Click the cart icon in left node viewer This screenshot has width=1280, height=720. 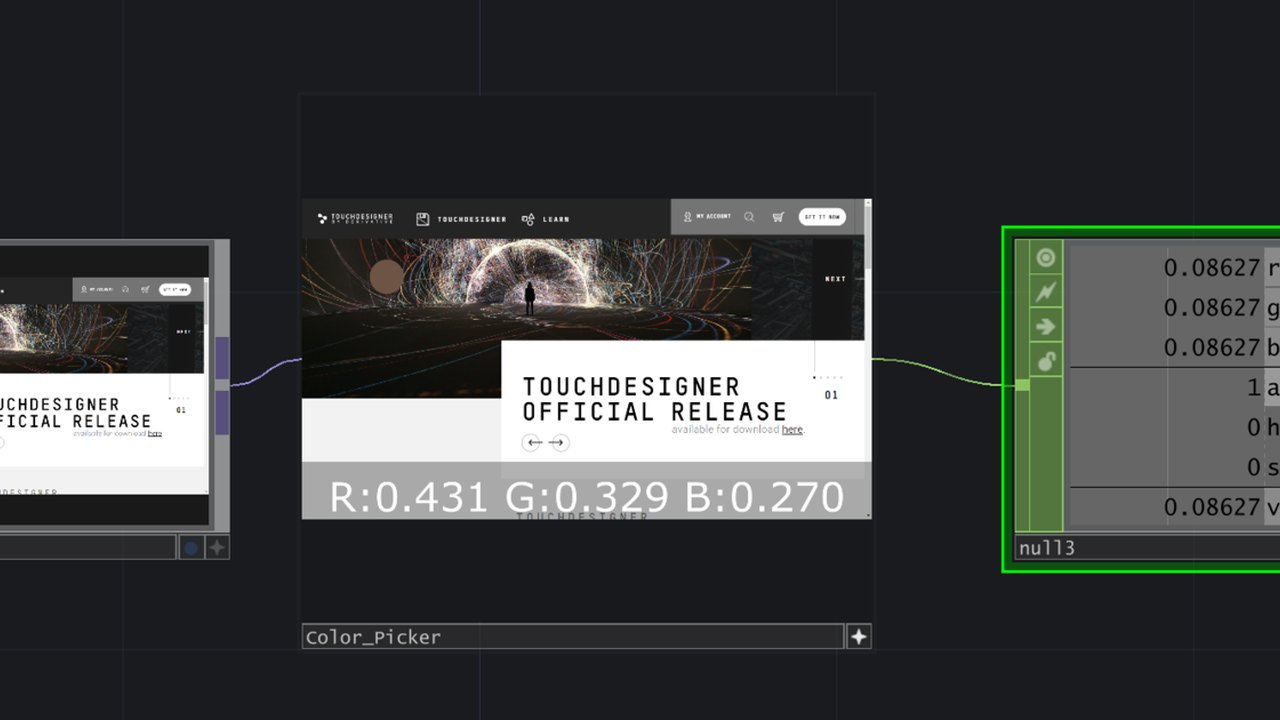(145, 290)
